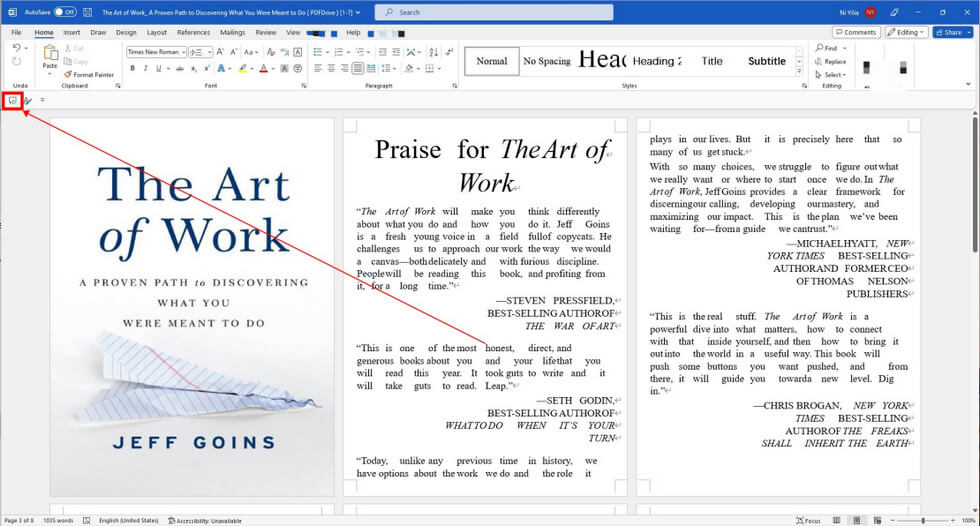Select the No Spacing style

pyautogui.click(x=547, y=61)
